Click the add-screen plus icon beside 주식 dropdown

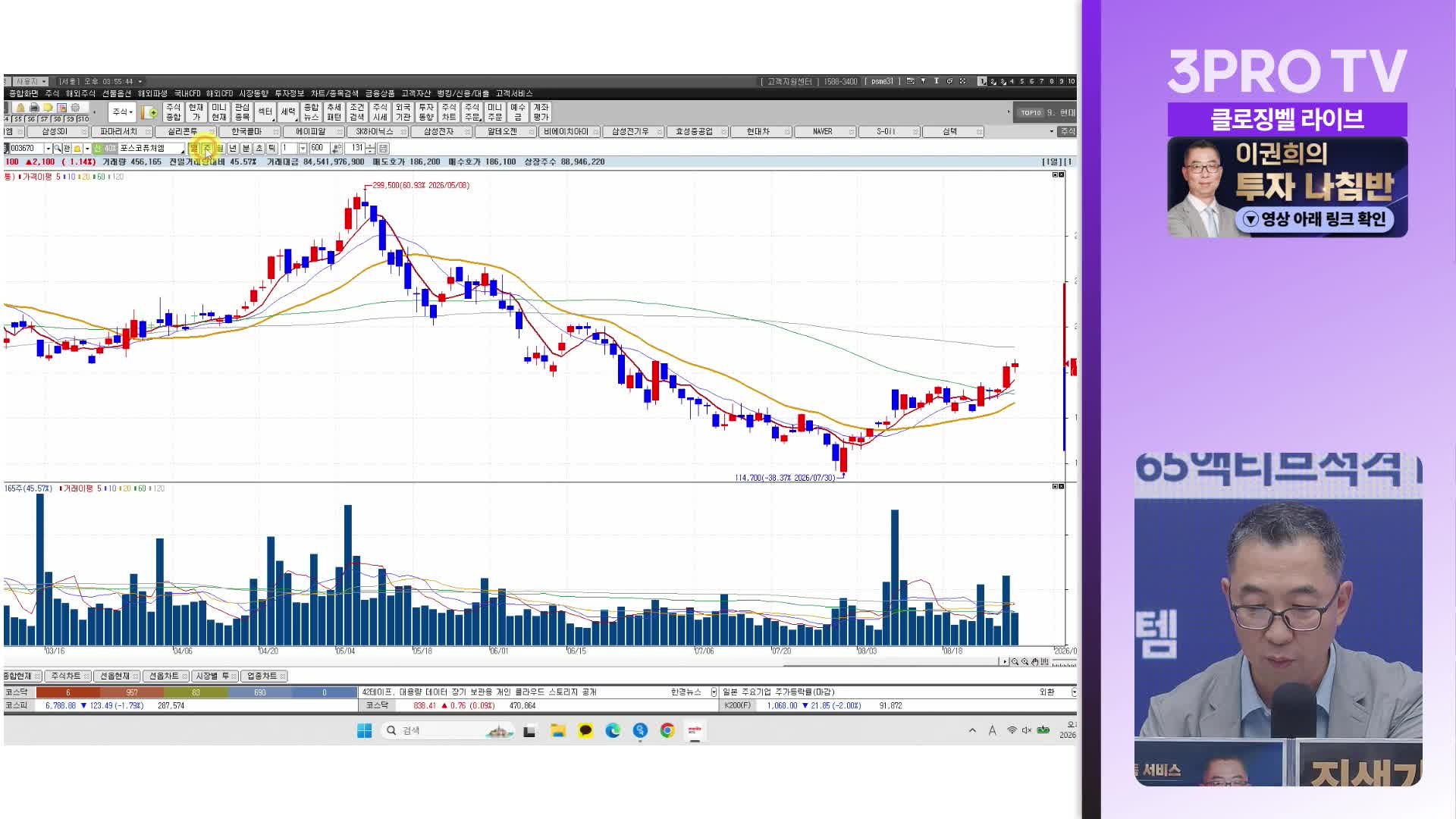[x=150, y=112]
